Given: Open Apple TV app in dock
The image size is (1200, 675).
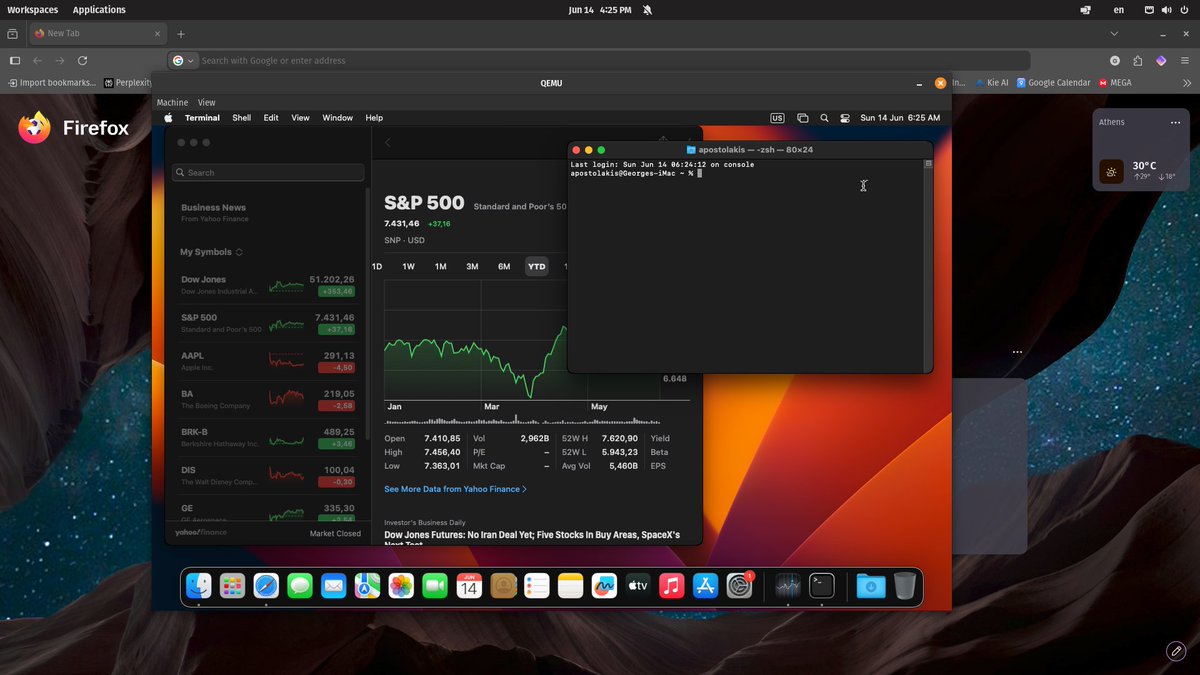Looking at the screenshot, I should point(638,586).
